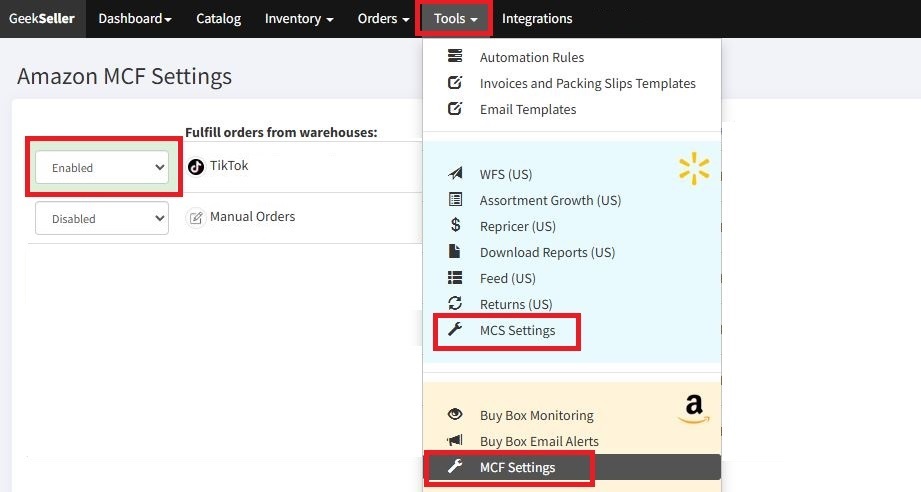The height and width of the screenshot is (492, 921).
Task: Click the Walmart spark logo
Action: [x=693, y=169]
